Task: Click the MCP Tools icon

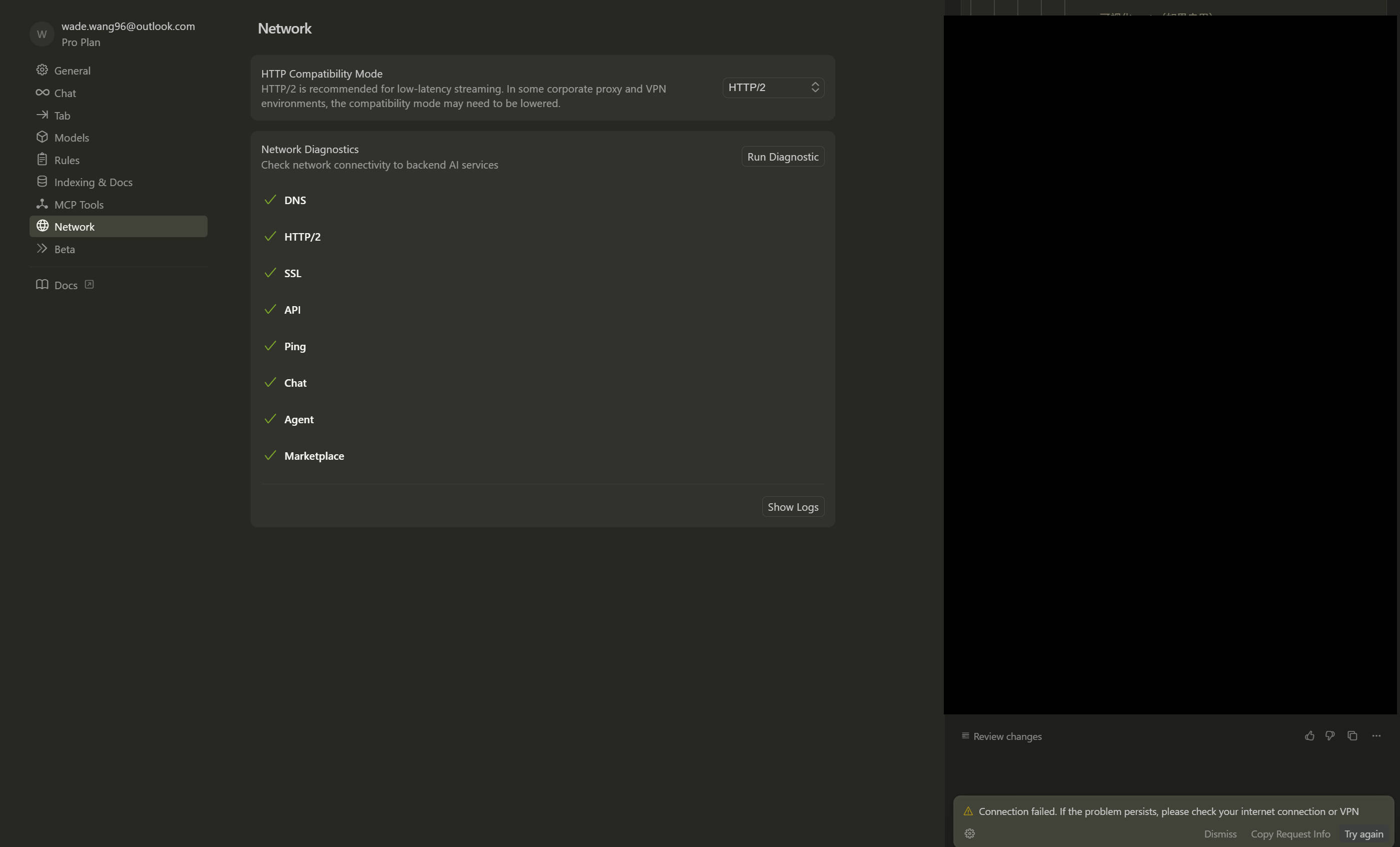Action: tap(42, 204)
